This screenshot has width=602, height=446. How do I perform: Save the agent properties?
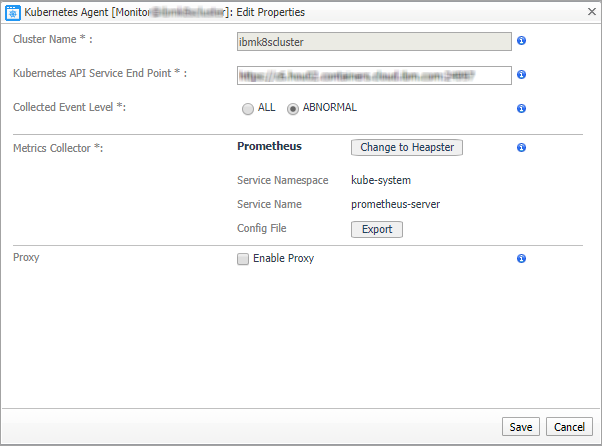pyautogui.click(x=520, y=427)
